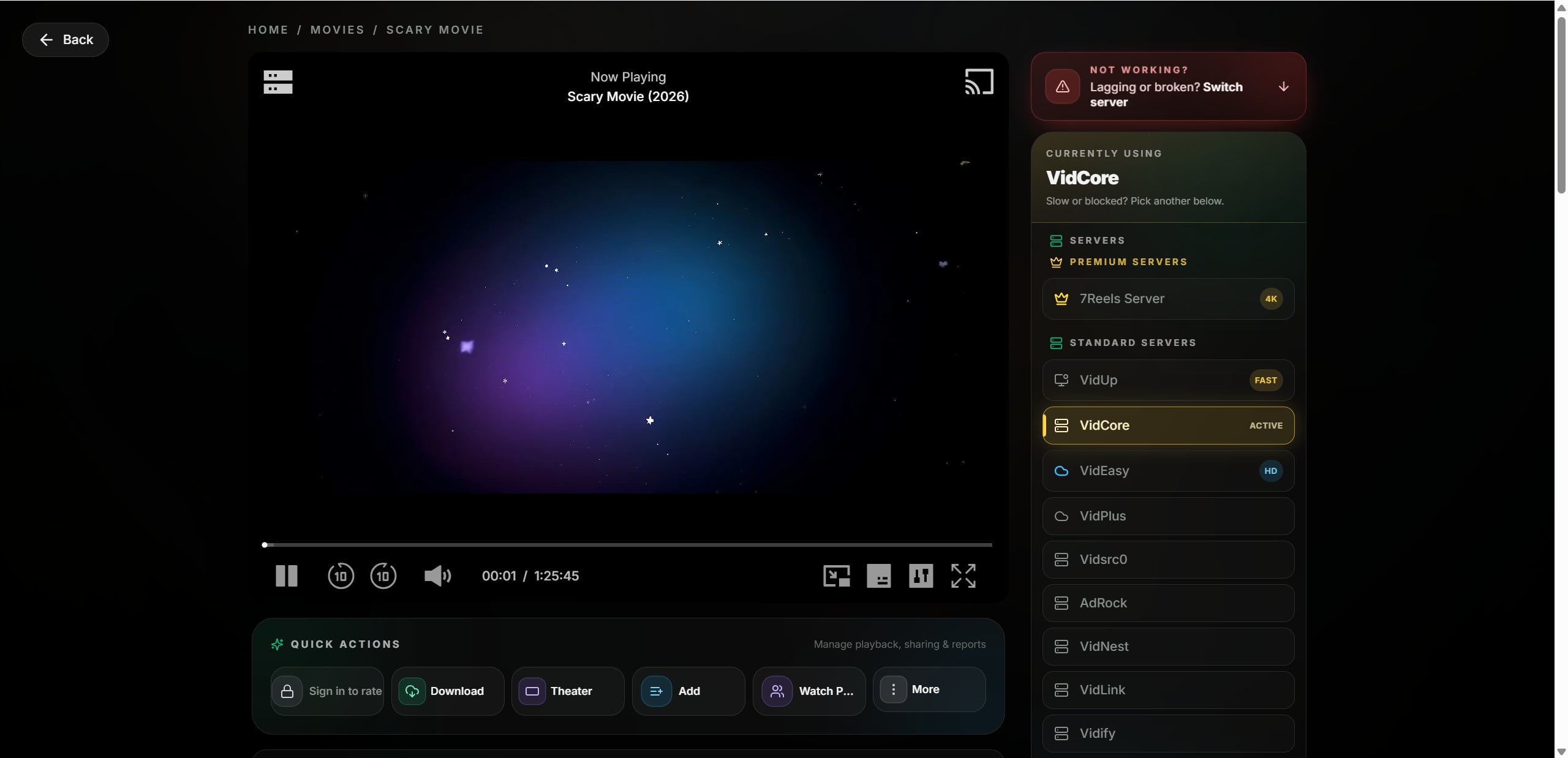The image size is (1568, 758).
Task: Open the cast to device icon
Action: [x=979, y=81]
